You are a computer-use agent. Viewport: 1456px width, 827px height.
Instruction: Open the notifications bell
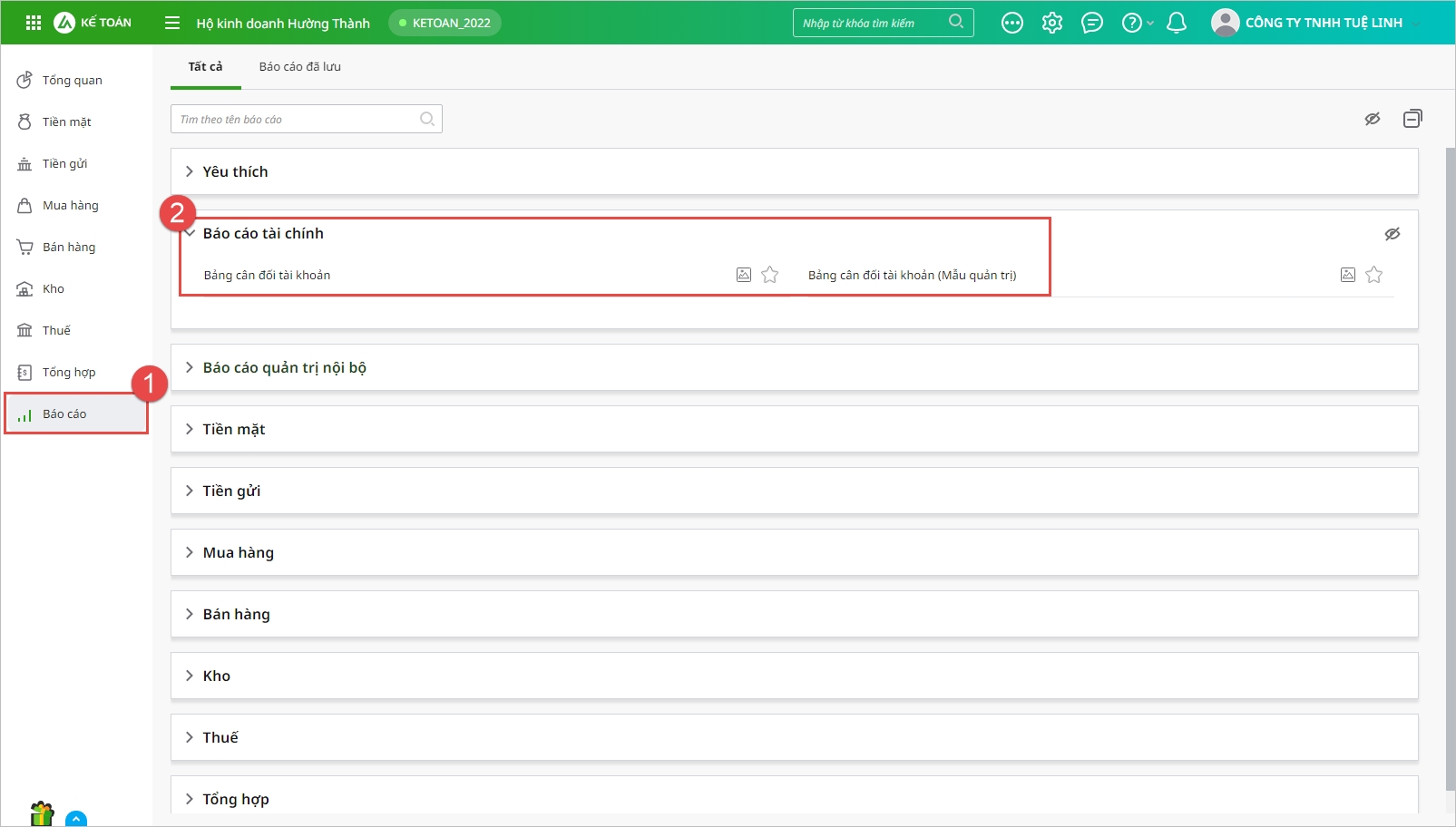click(x=1177, y=23)
